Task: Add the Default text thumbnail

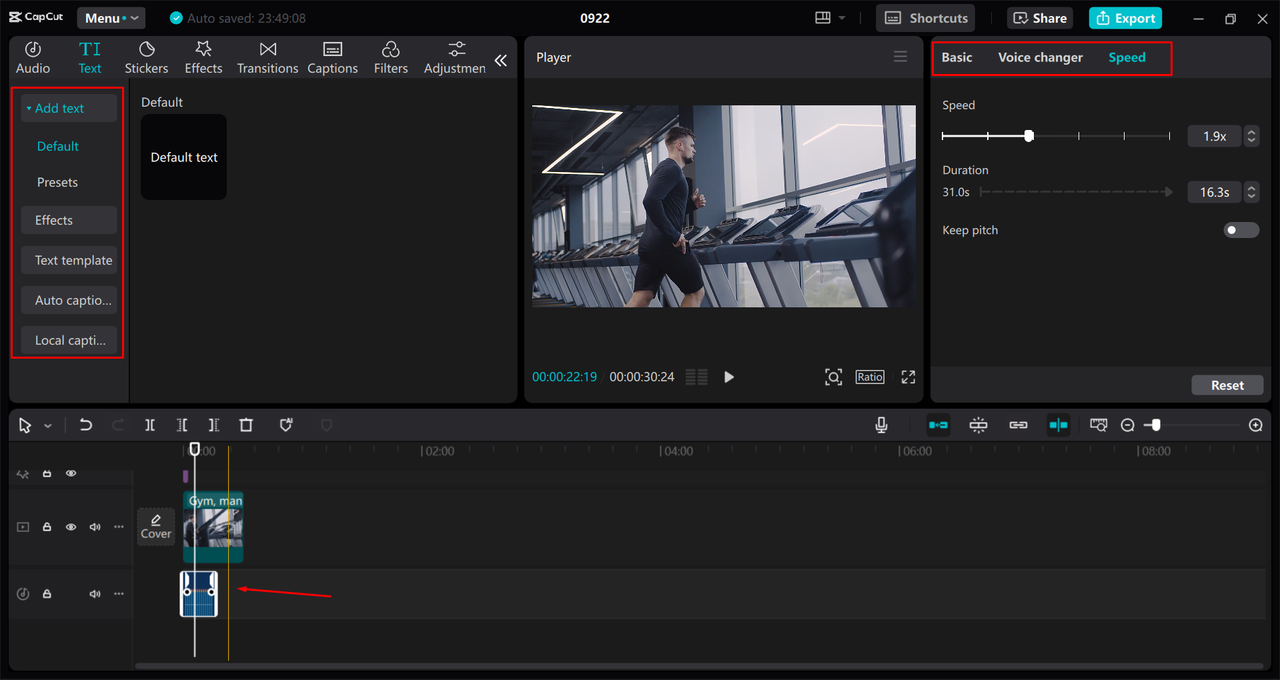Action: [184, 157]
